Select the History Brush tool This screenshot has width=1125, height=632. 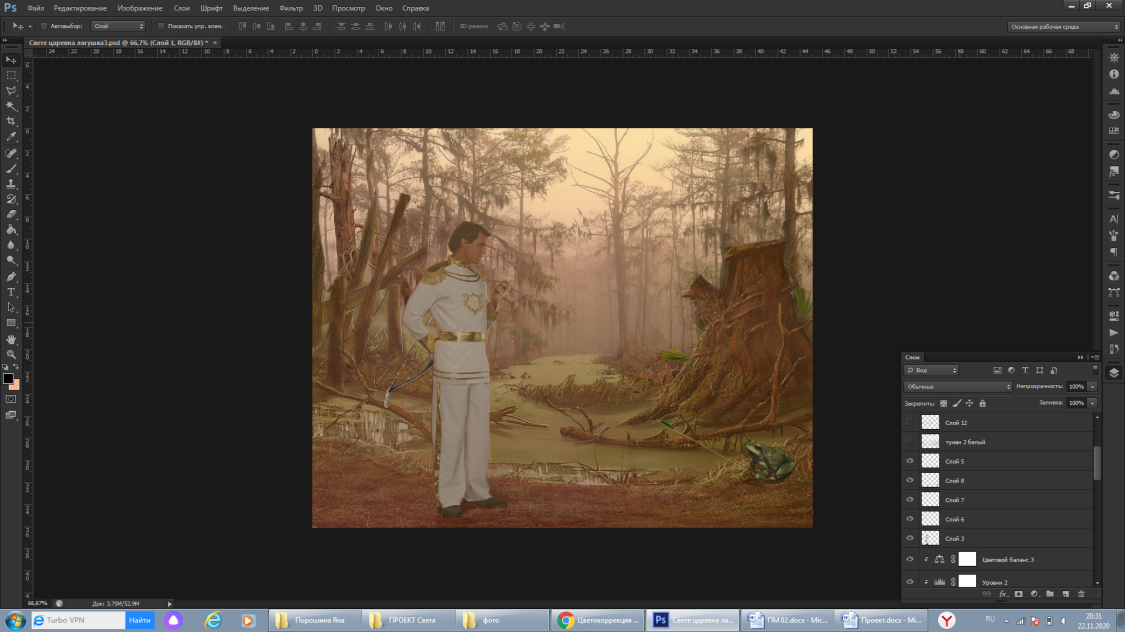[11, 199]
